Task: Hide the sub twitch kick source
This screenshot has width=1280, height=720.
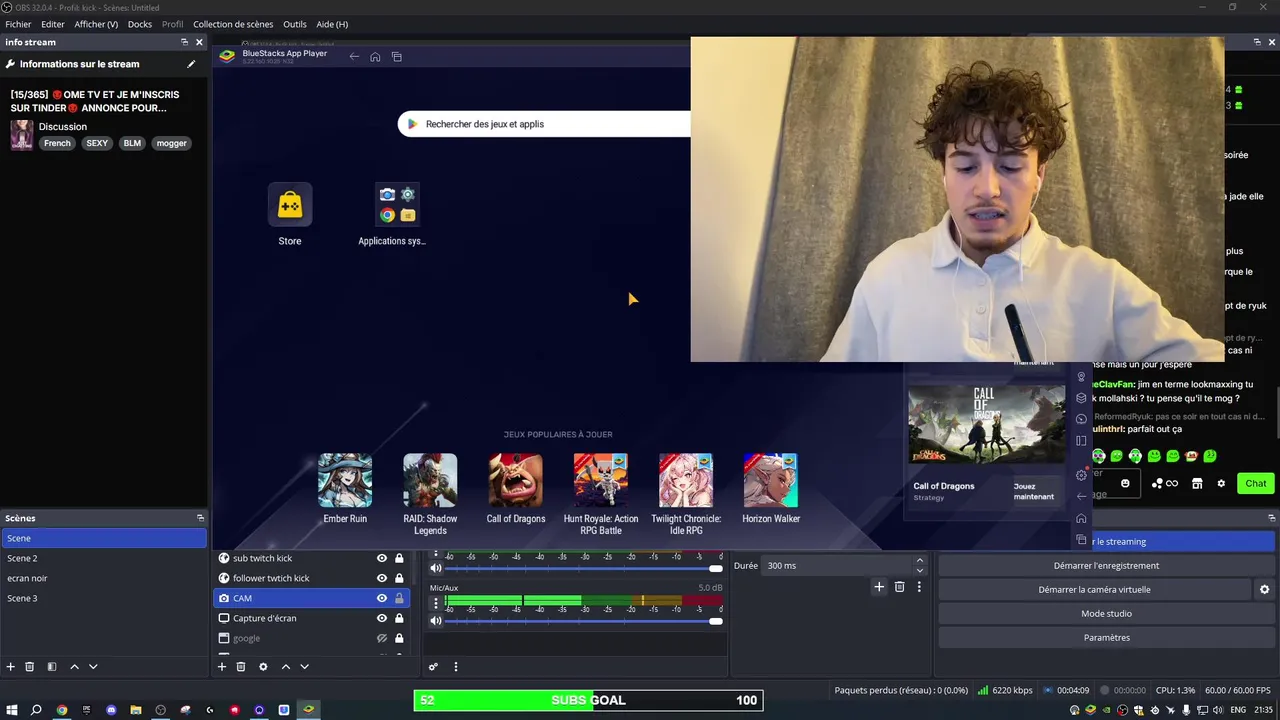Action: pos(381,558)
